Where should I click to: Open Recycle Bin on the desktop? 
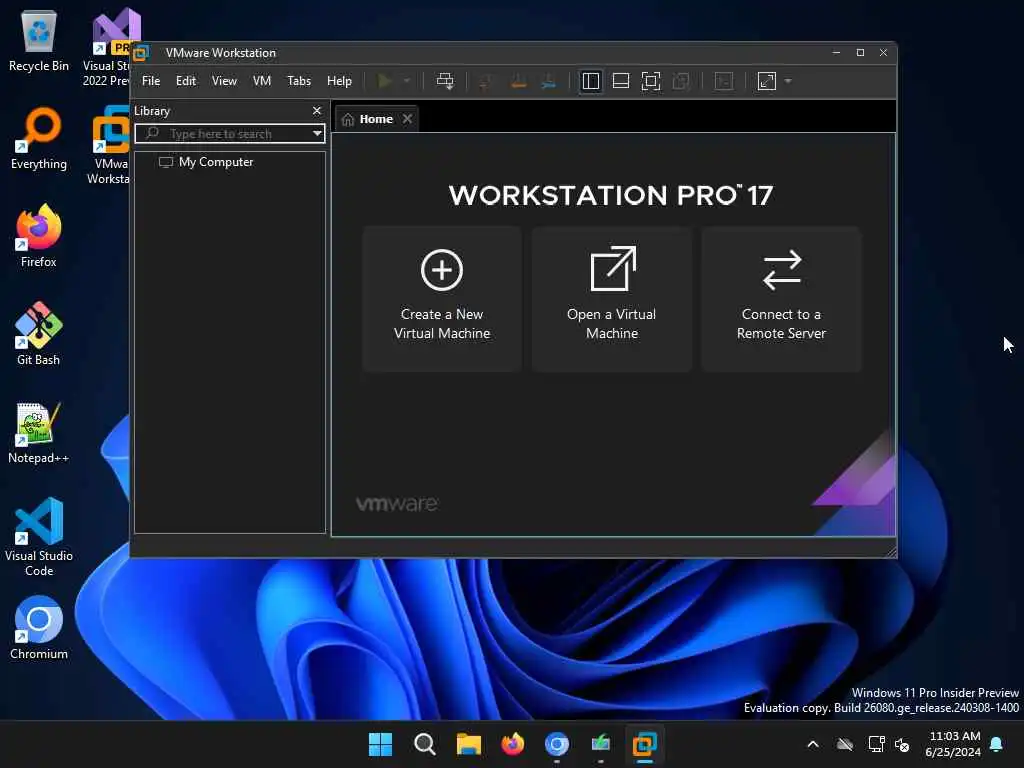tap(39, 41)
